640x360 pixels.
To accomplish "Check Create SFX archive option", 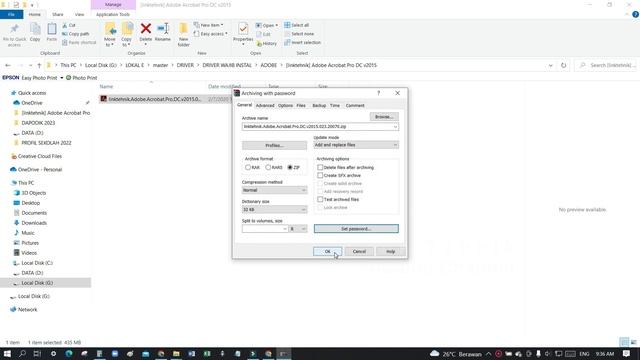I will tap(320, 176).
